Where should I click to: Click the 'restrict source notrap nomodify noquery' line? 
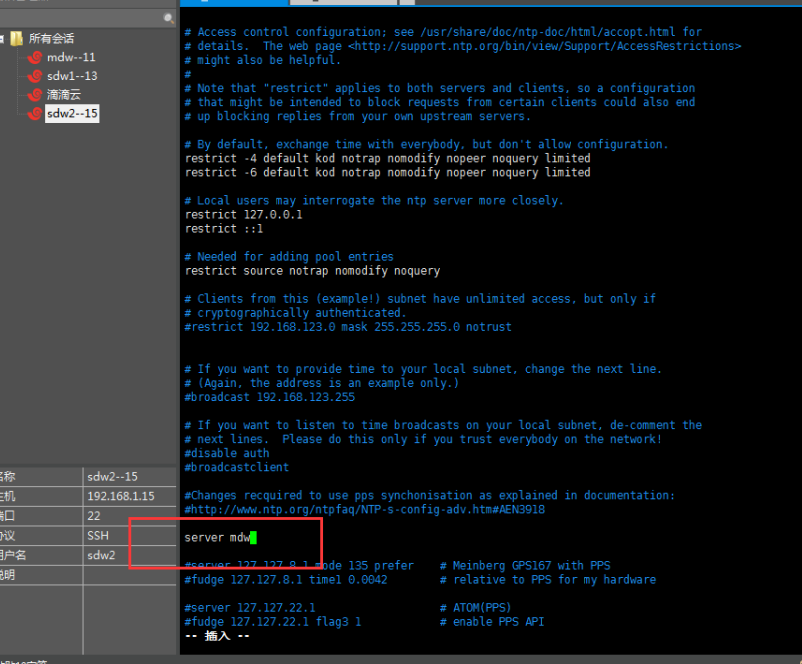point(313,271)
